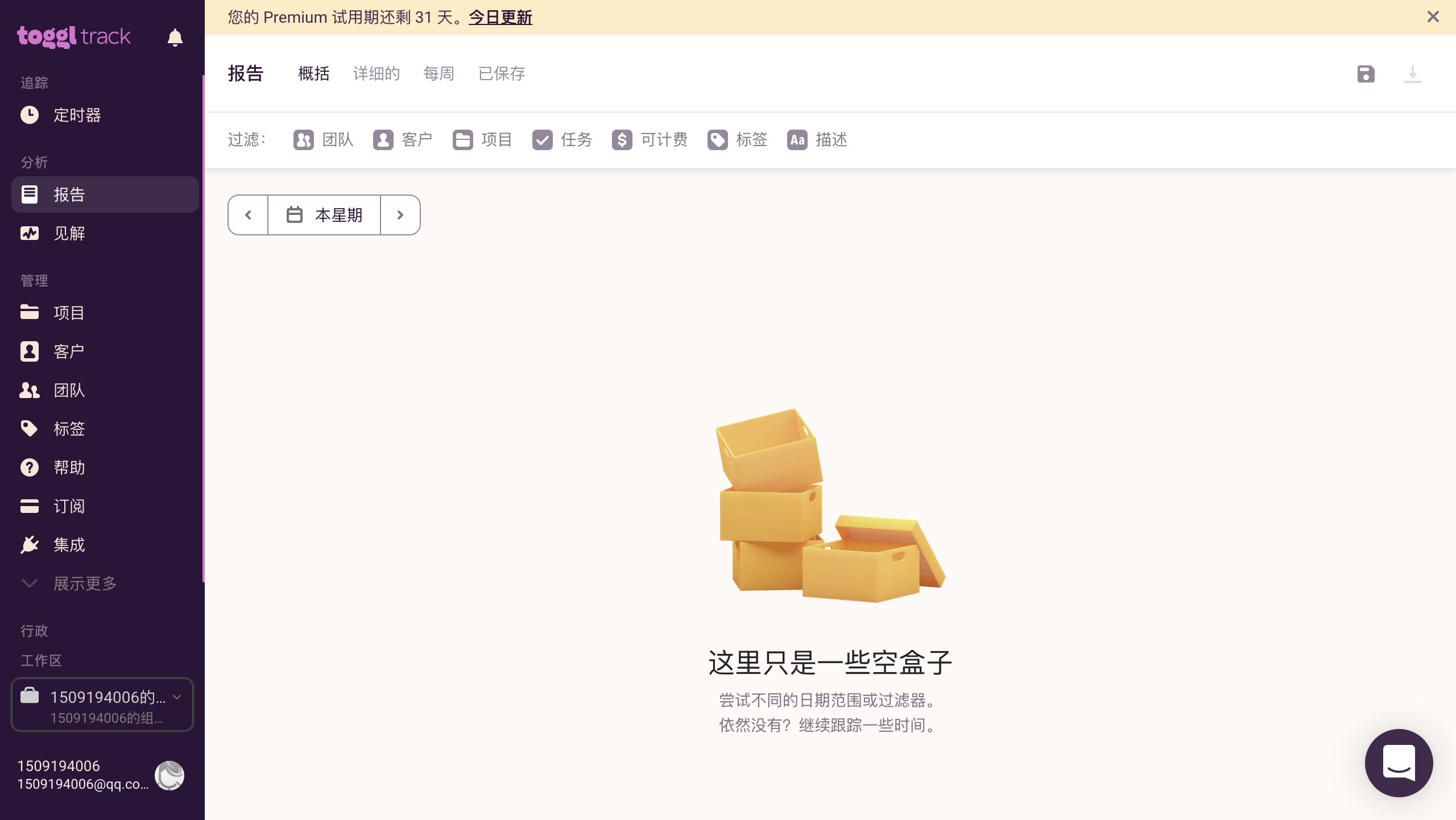Expand 展示更多 in the sidebar

click(x=105, y=583)
